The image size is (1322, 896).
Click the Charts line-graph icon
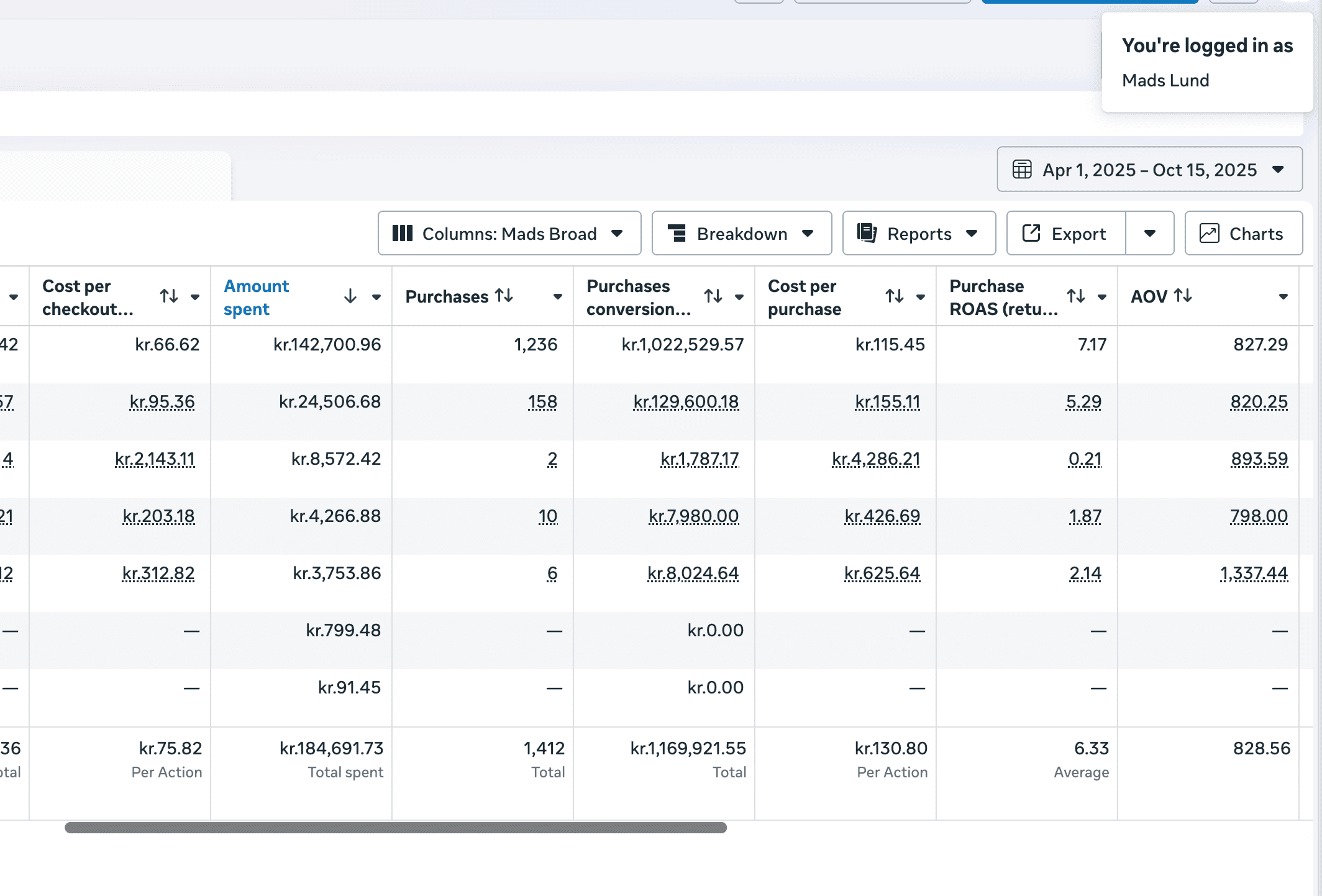[1209, 234]
